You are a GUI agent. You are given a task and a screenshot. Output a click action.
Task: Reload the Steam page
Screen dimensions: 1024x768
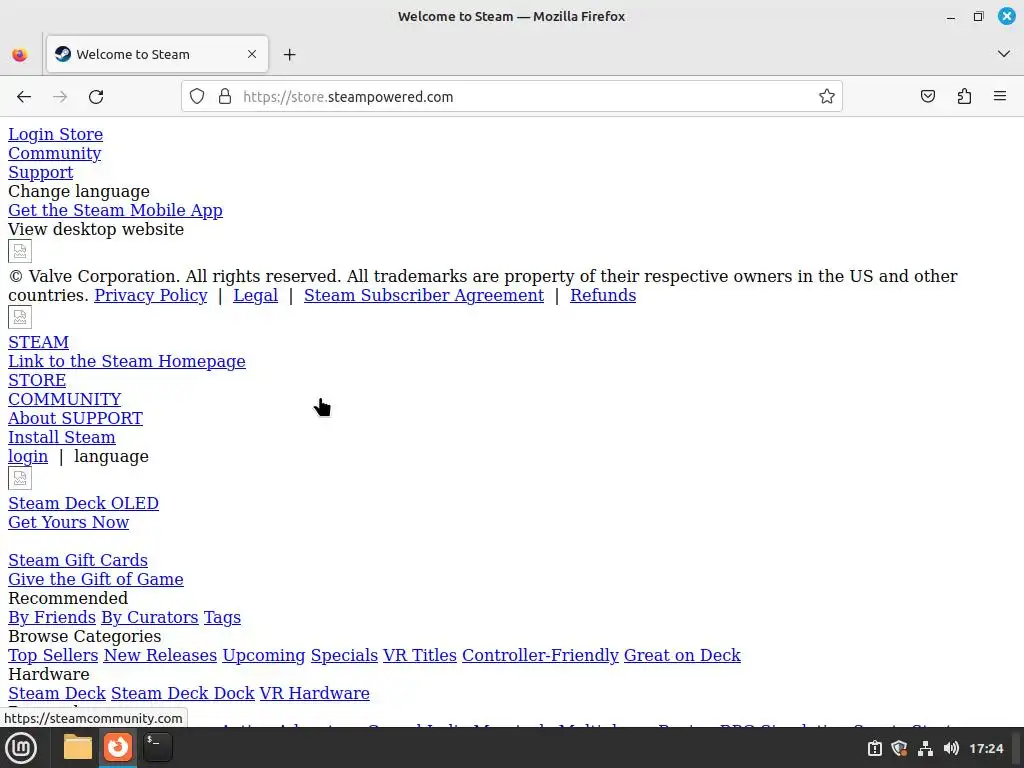pyautogui.click(x=96, y=97)
